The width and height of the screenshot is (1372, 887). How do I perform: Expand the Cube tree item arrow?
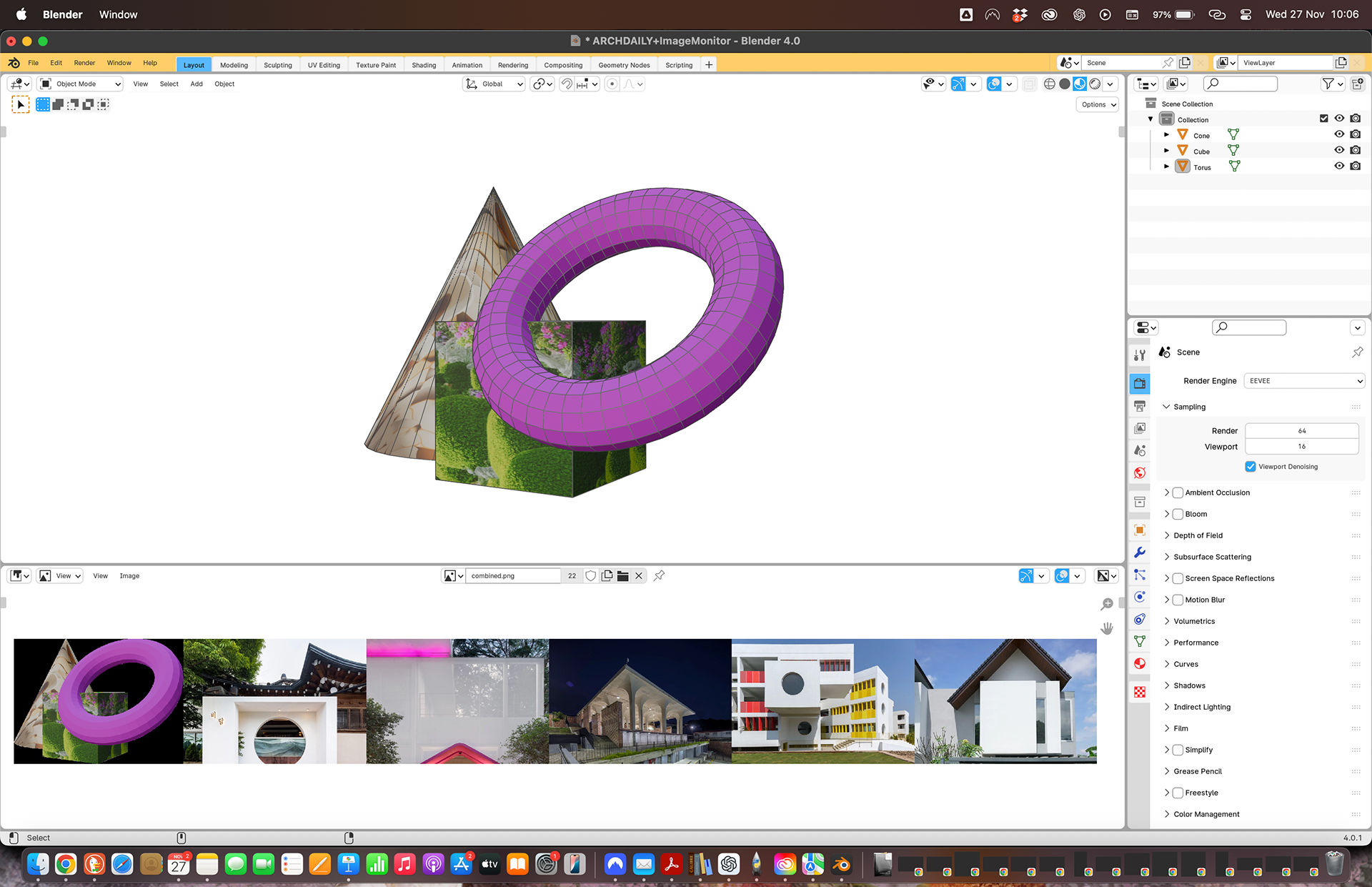[x=1166, y=151]
